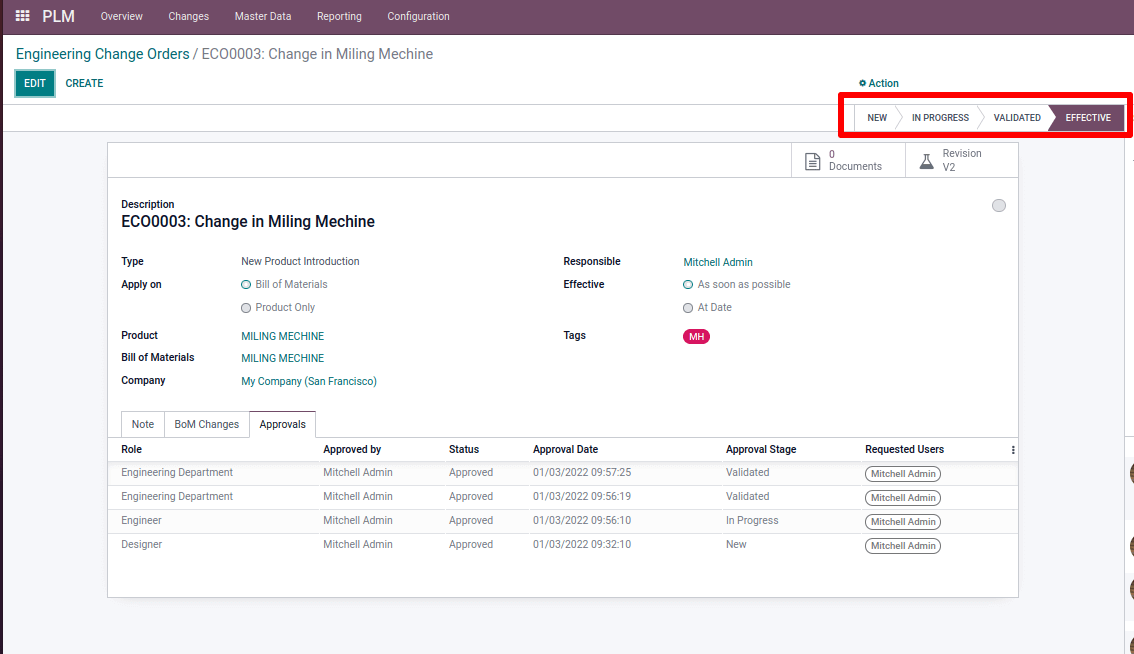Select the Product Only radio option
Screen dimensions: 1134x654
(x=246, y=307)
